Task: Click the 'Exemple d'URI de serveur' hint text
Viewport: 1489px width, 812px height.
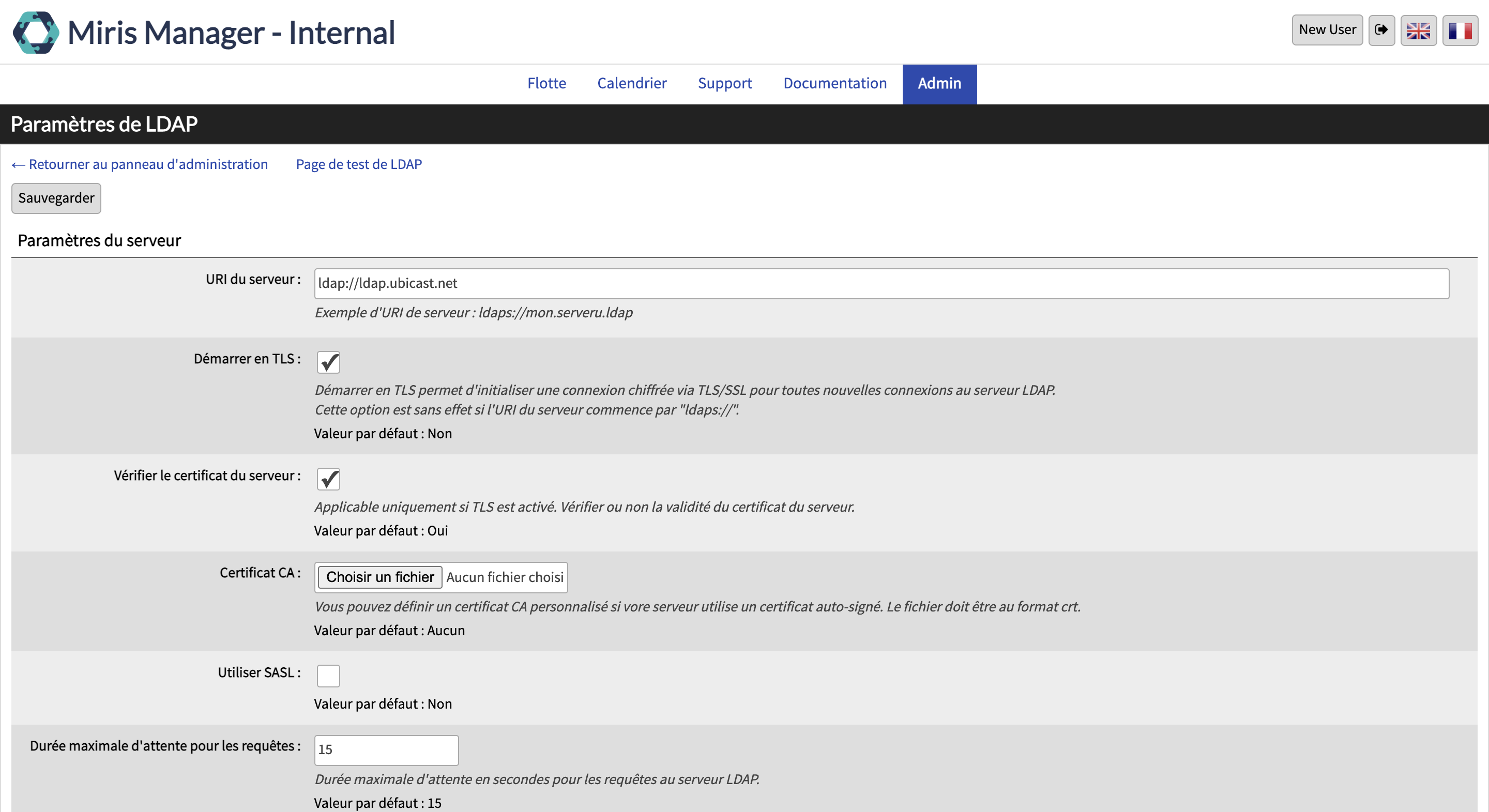Action: coord(474,313)
